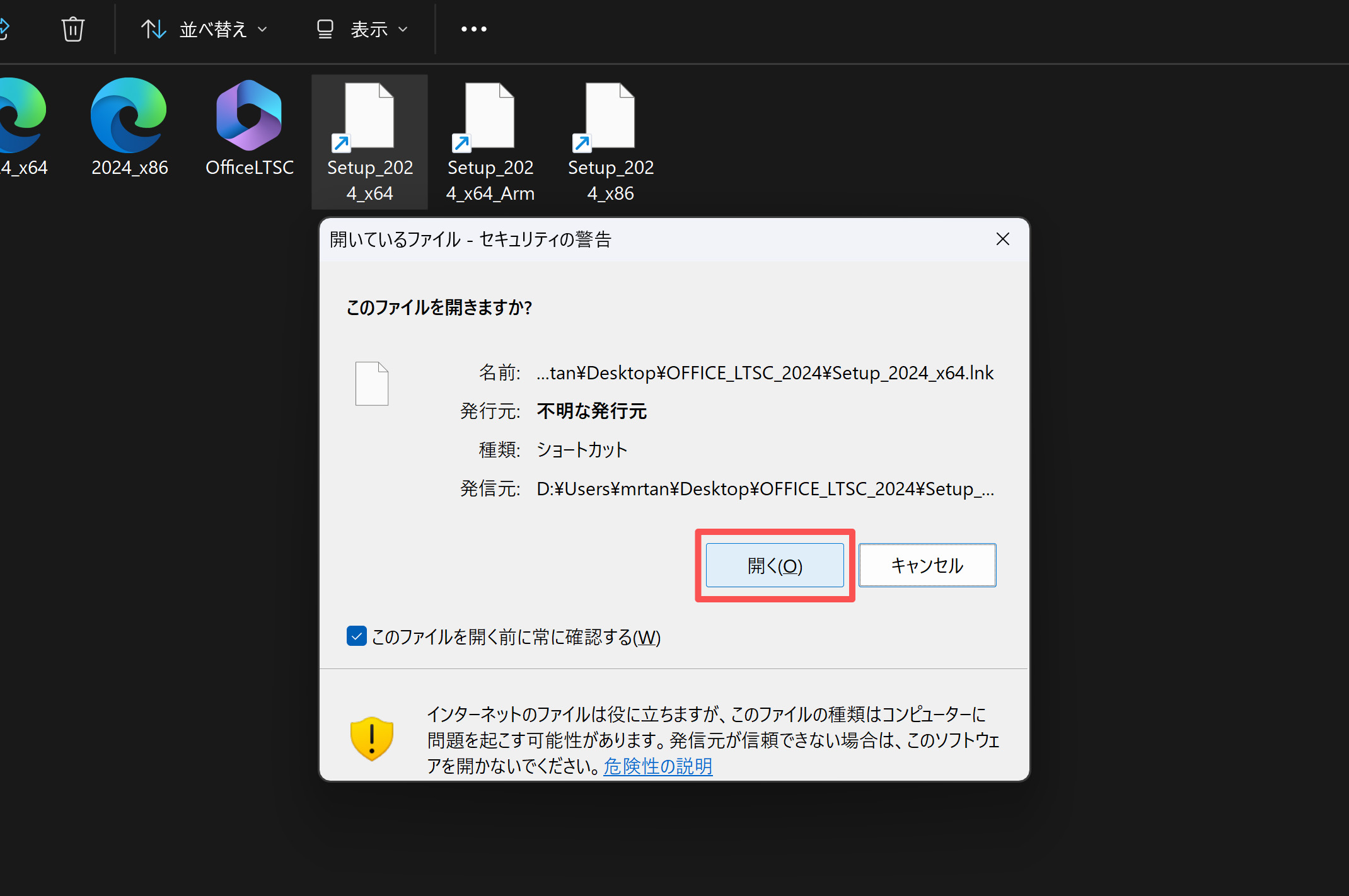The width and height of the screenshot is (1349, 896).
Task: Expand the 並べ替え sort dropdown
Action: coord(204,29)
